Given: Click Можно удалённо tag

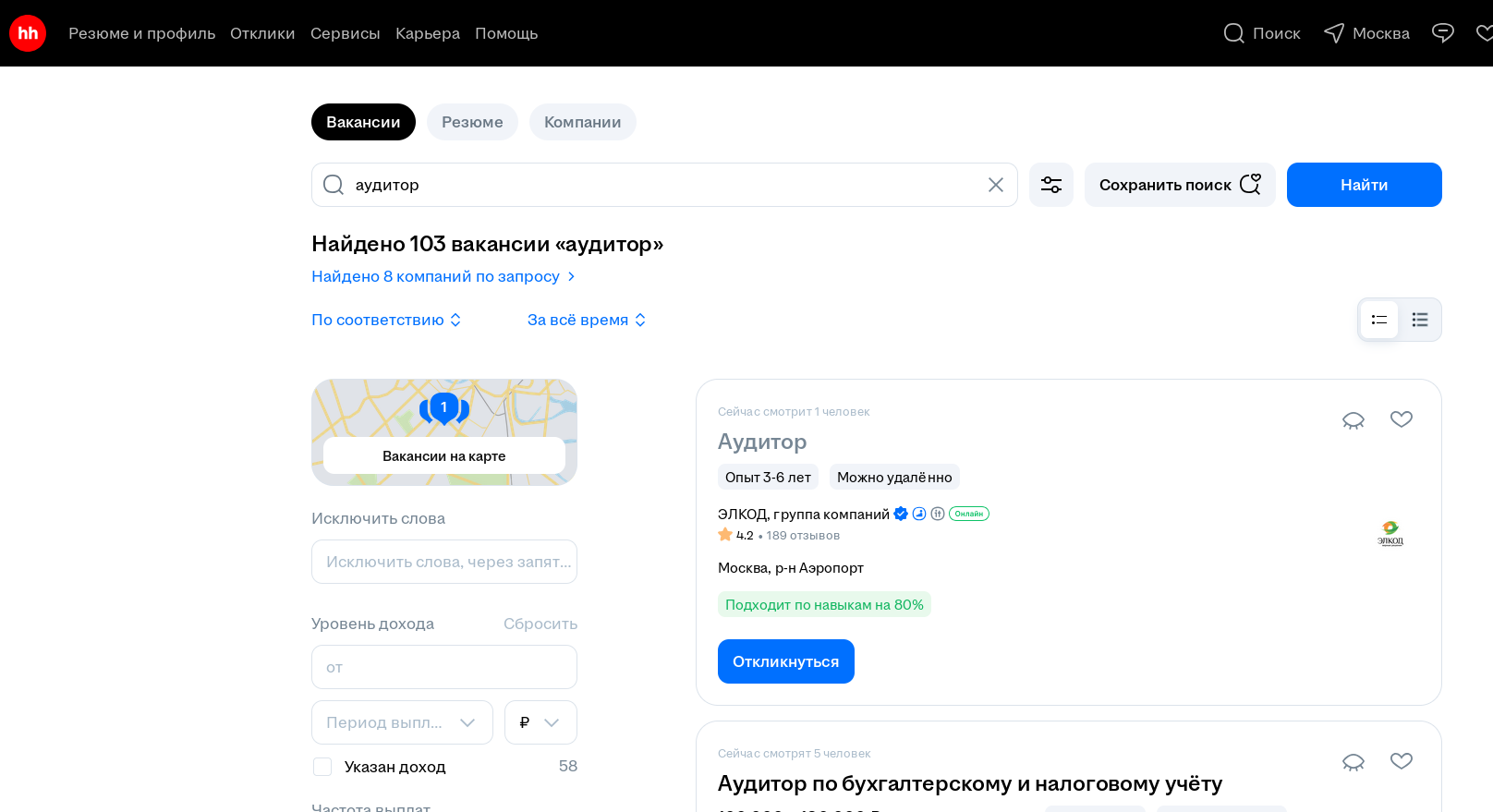Looking at the screenshot, I should [894, 477].
